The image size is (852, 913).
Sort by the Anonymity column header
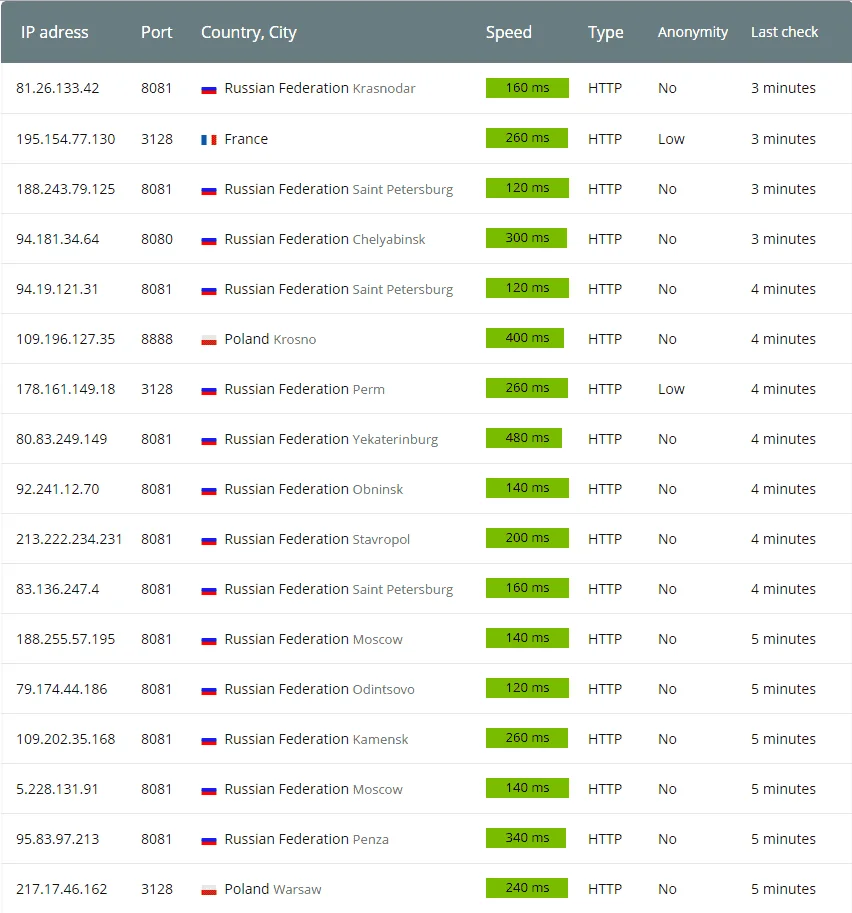692,32
